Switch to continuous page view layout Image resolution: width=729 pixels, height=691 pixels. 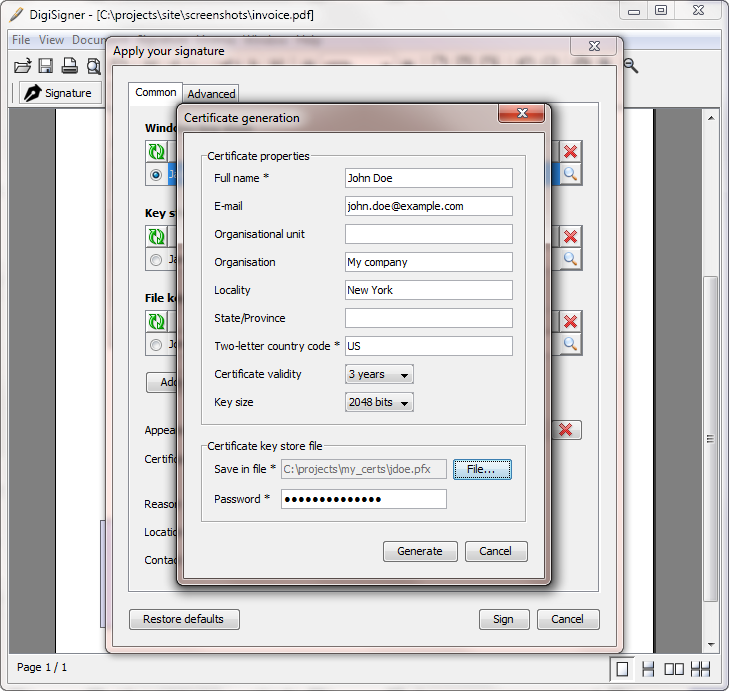(648, 670)
